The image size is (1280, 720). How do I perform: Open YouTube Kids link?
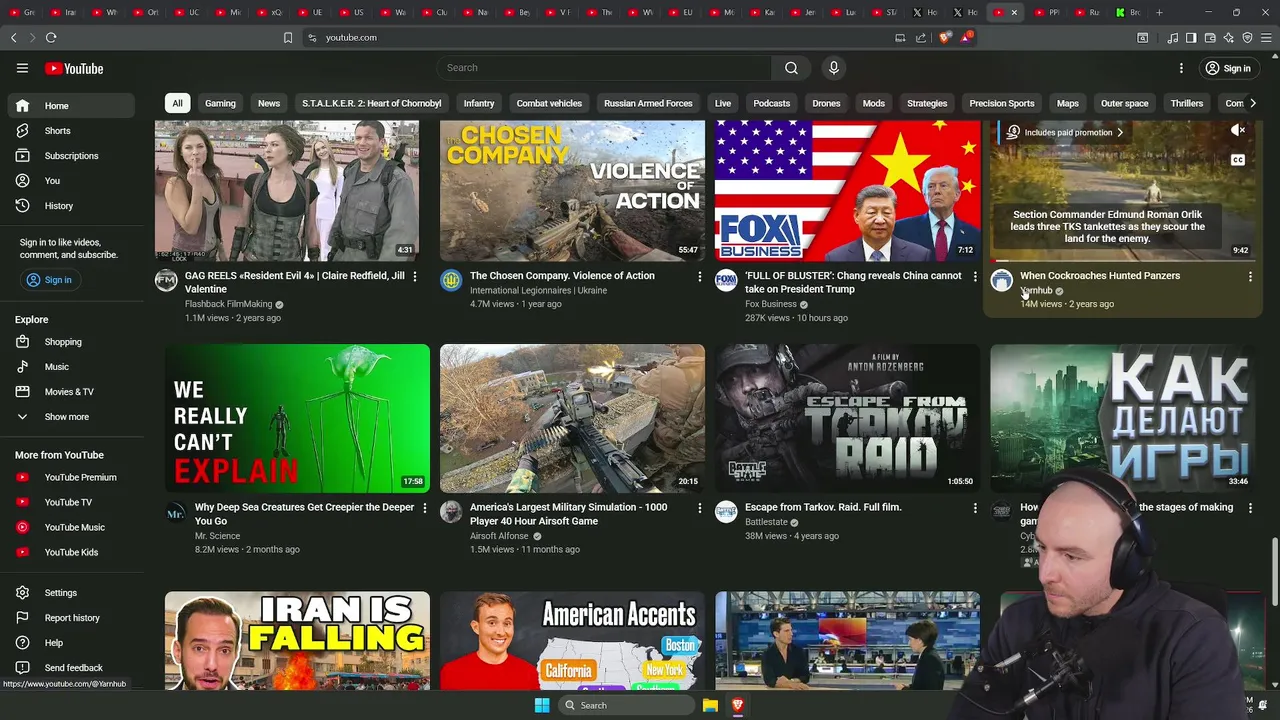point(70,552)
